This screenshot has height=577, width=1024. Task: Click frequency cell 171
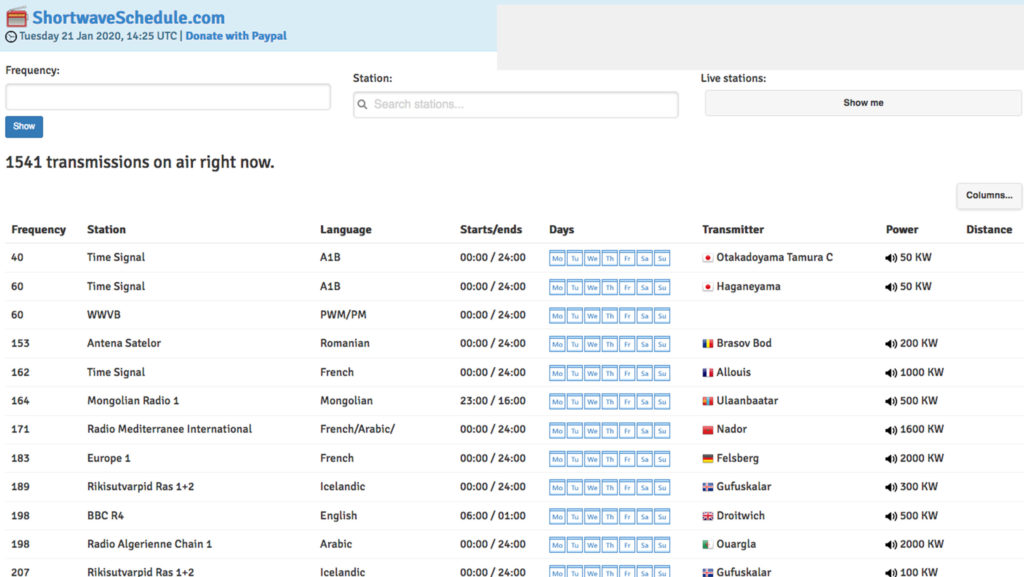click(x=20, y=429)
